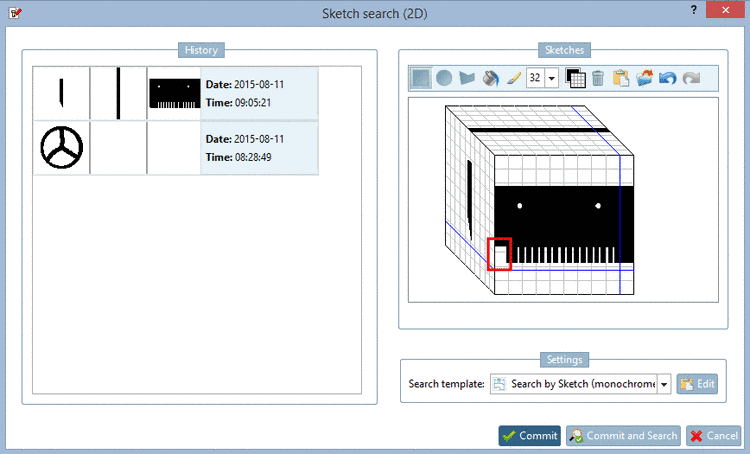Click the open image file icon

pos(644,78)
